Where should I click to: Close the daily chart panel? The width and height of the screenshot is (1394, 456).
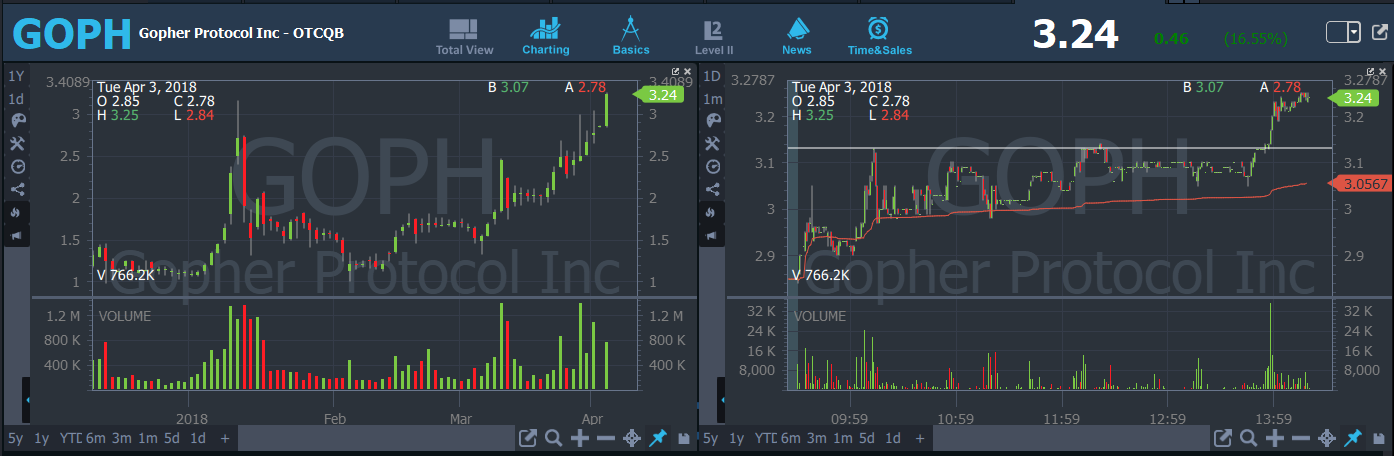(687, 71)
